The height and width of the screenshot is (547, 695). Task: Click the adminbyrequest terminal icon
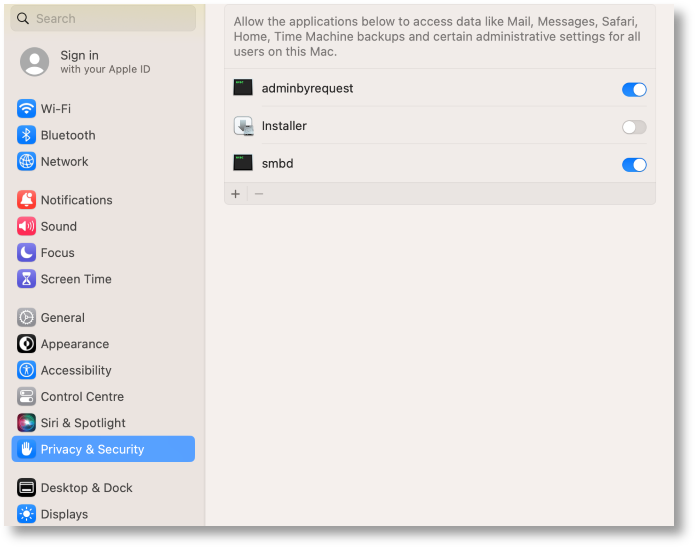(243, 88)
